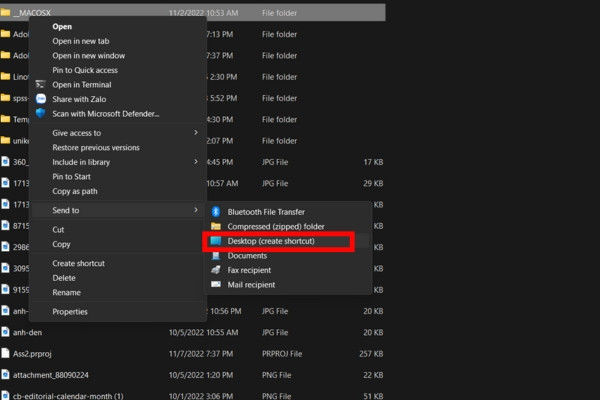Select the 360_ JPG file icon
600x400 pixels.
click(5, 162)
